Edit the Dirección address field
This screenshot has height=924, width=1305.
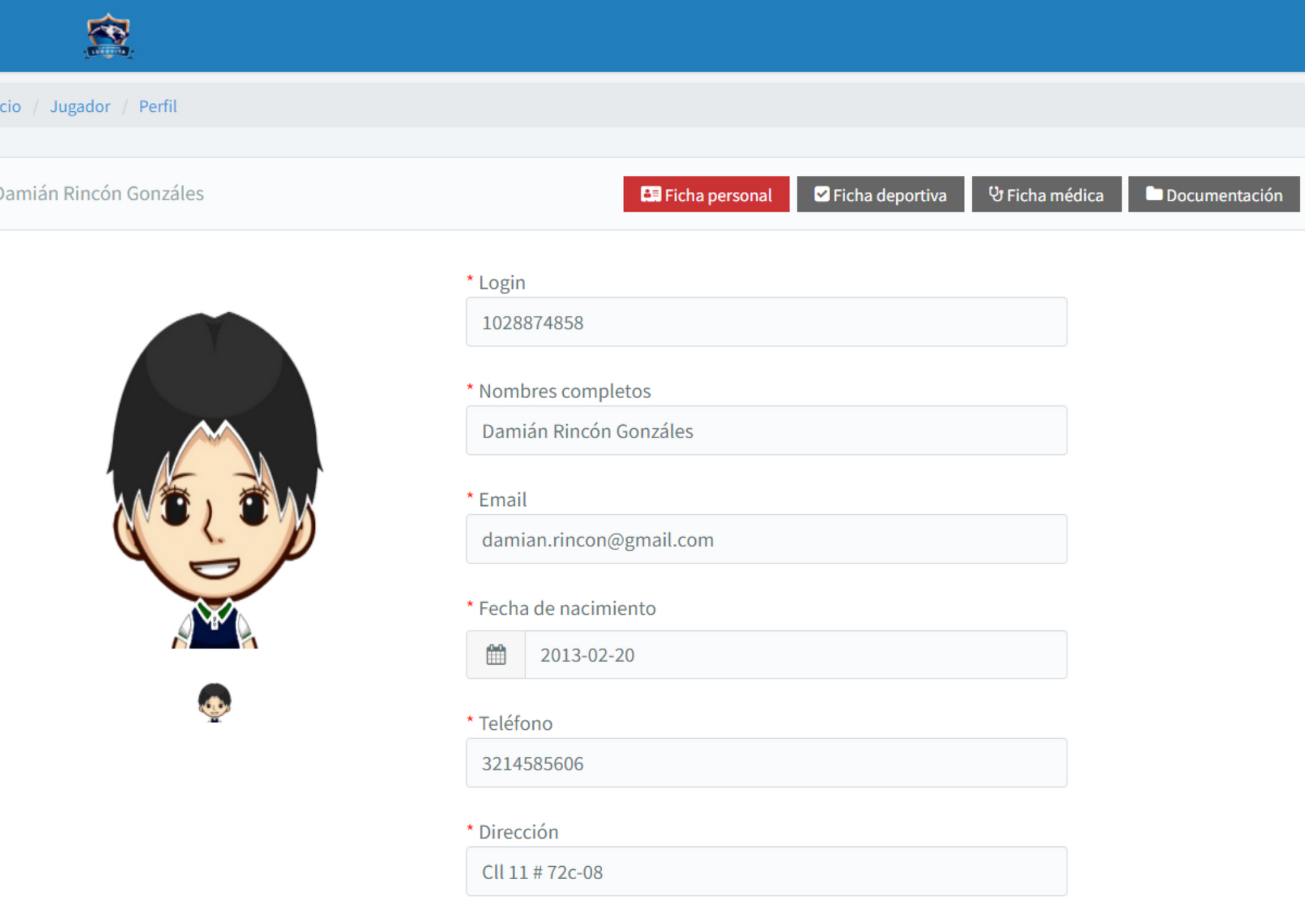[766, 872]
